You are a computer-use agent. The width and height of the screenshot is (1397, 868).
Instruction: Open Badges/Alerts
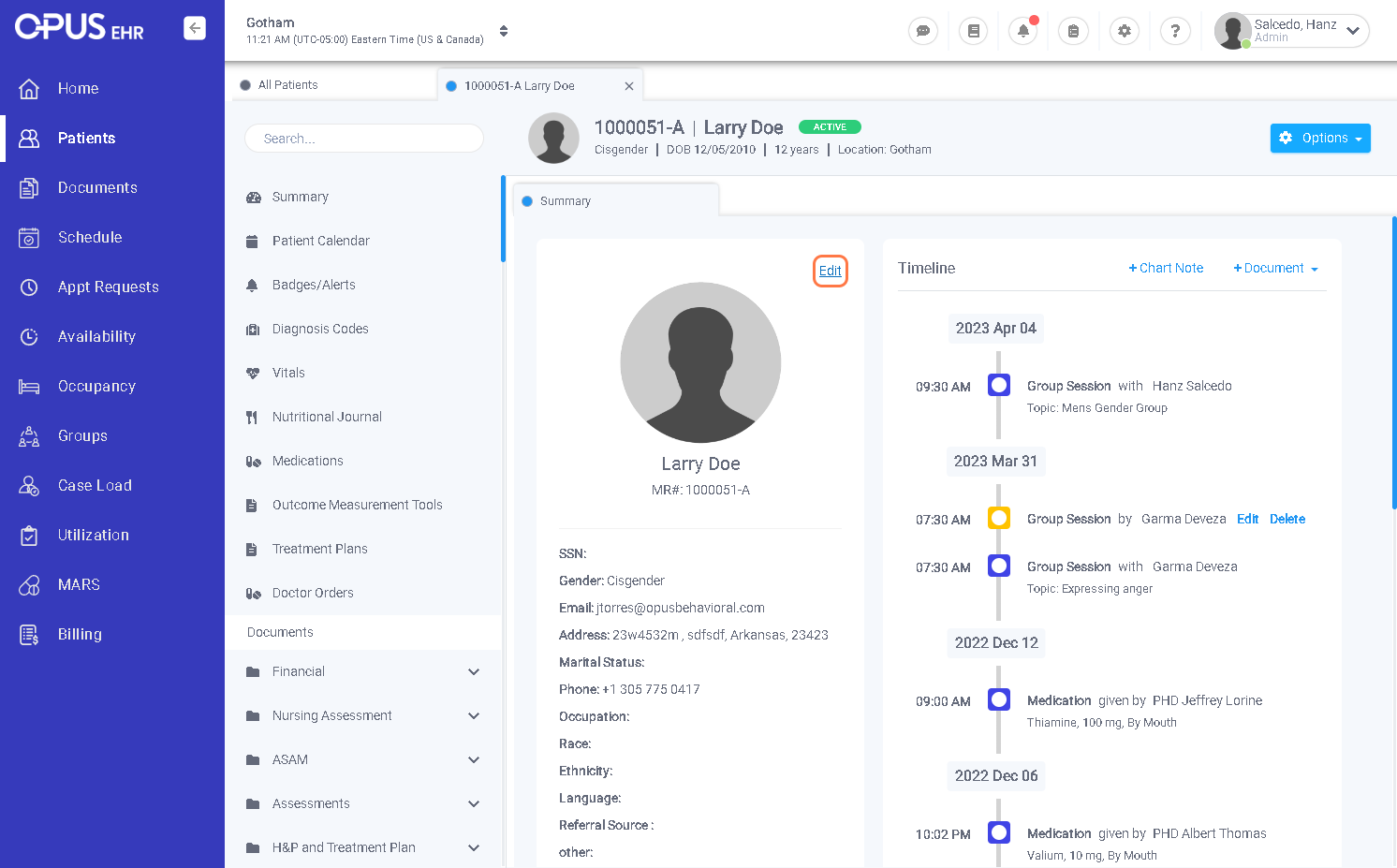point(314,285)
